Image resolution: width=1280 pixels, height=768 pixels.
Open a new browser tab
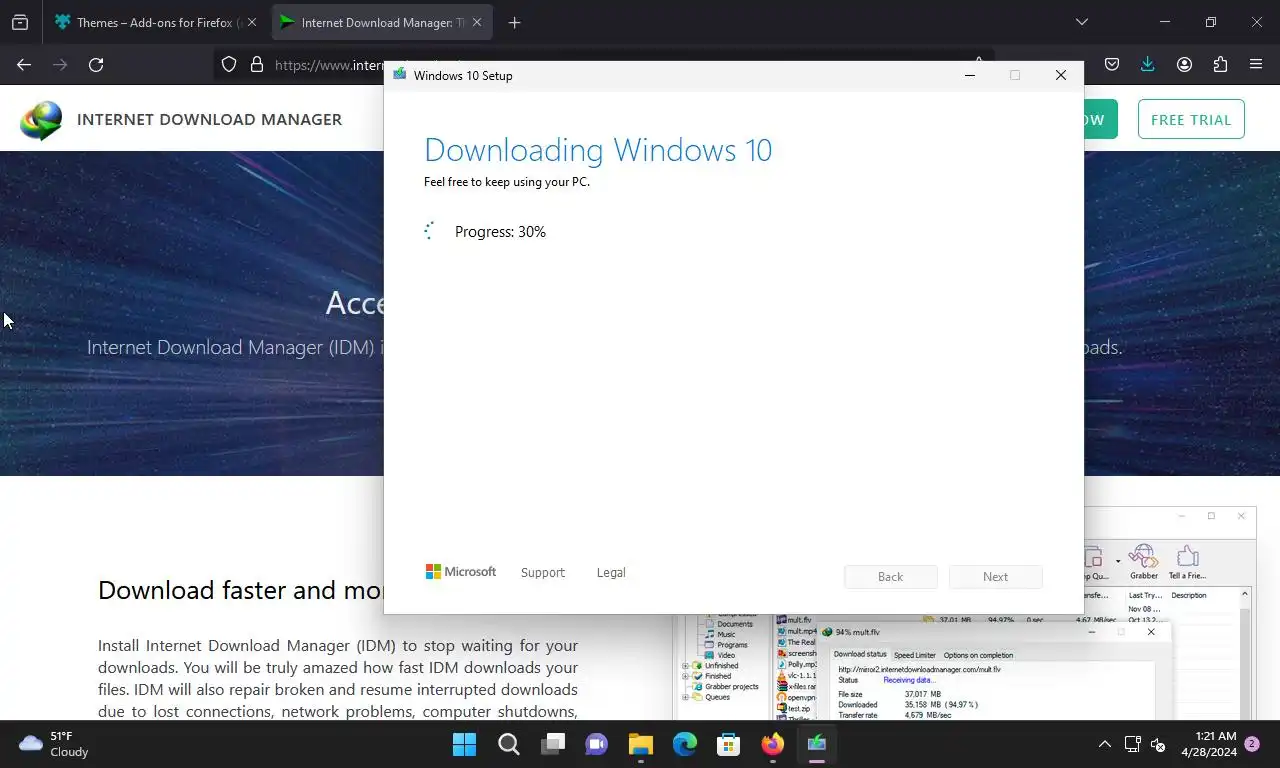point(514,22)
